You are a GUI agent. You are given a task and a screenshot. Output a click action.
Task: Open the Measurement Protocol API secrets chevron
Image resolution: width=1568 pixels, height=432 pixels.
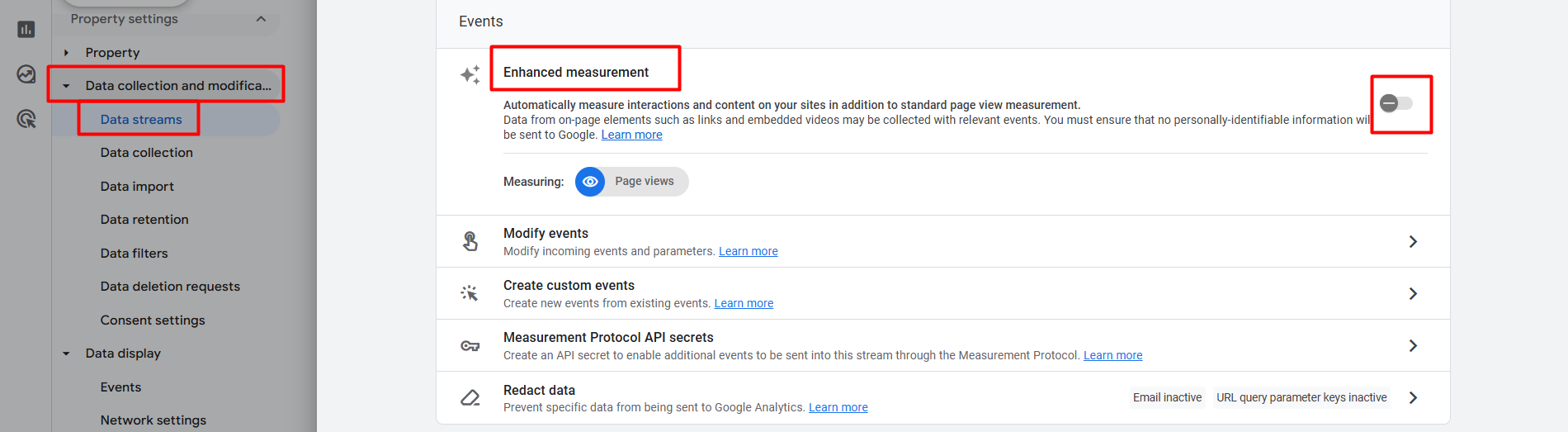[x=1413, y=345]
